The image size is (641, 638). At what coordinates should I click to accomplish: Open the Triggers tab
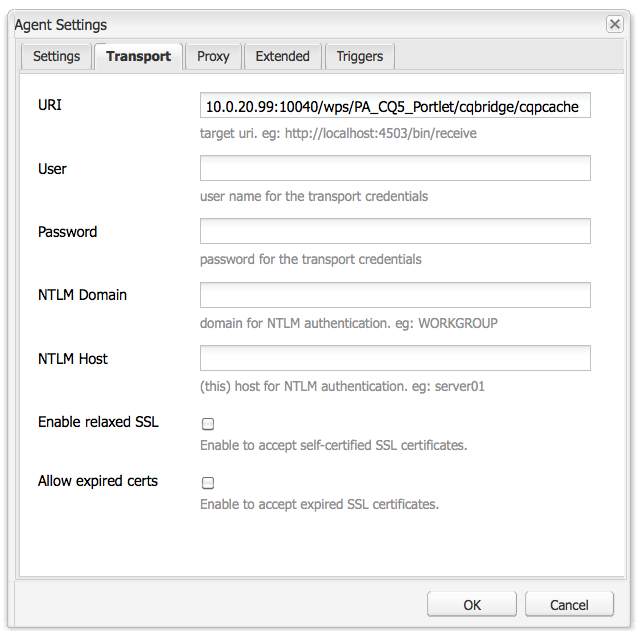360,56
